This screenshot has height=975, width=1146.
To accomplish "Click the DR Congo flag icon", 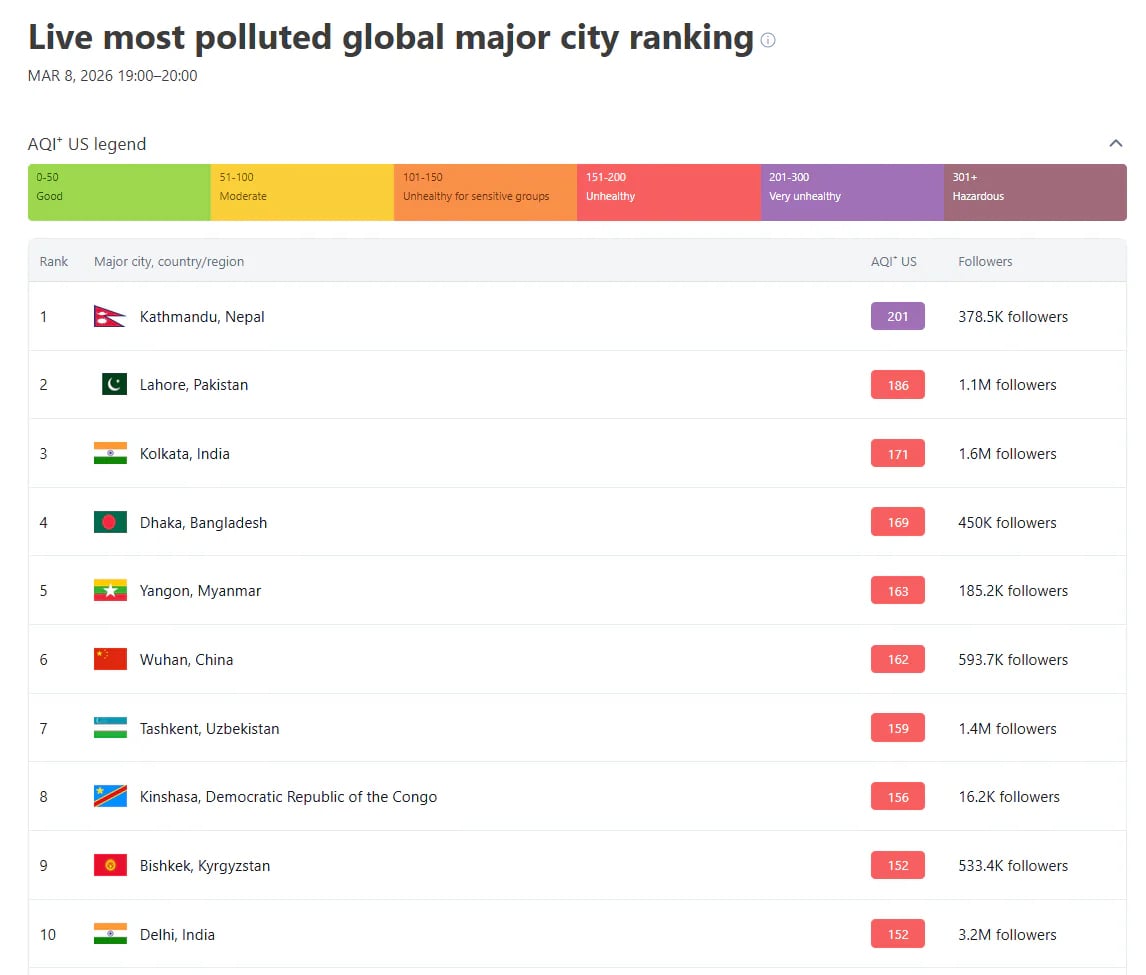I will [x=110, y=797].
